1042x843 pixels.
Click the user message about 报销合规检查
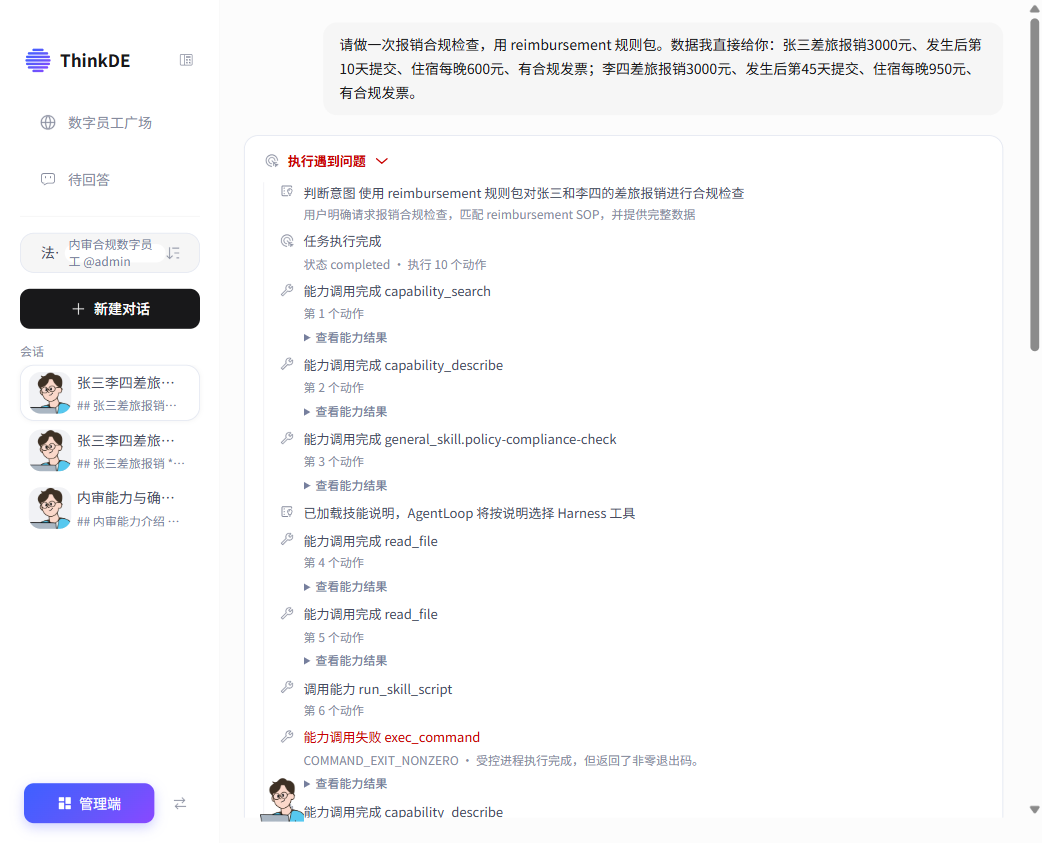coord(663,69)
